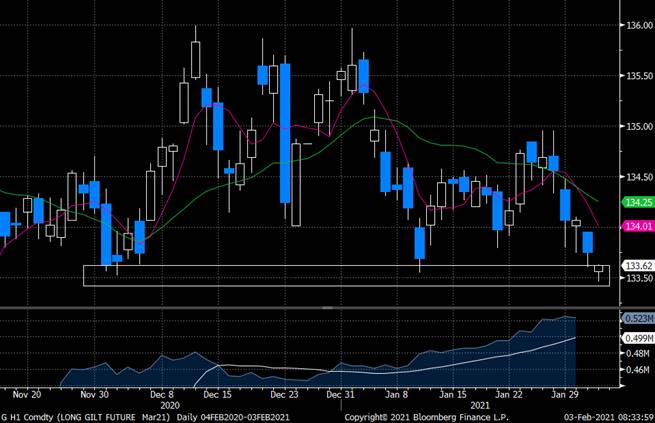655x423 pixels.
Task: Click the 0.523M open interest label
Action: pyautogui.click(x=638, y=319)
